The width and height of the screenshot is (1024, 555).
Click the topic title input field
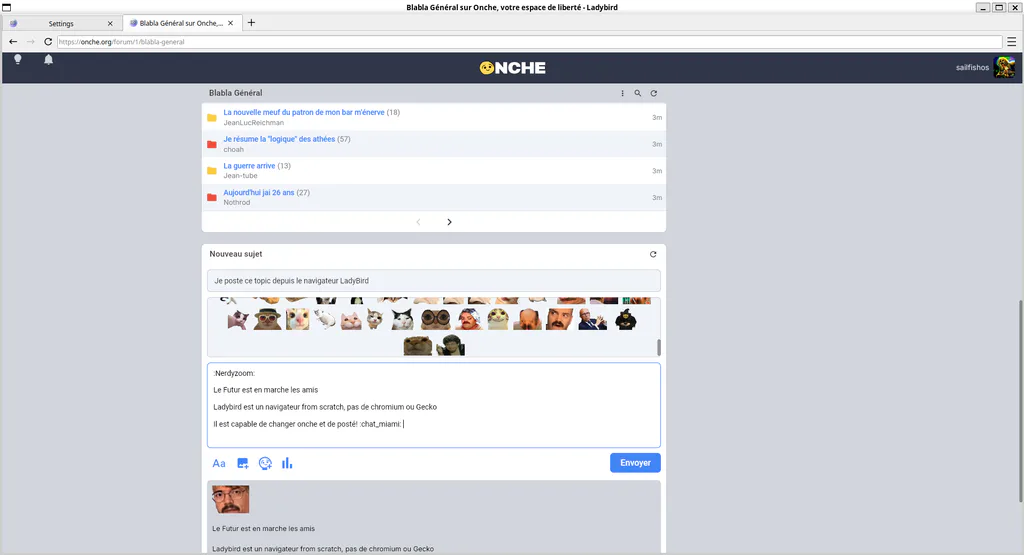[x=434, y=281]
